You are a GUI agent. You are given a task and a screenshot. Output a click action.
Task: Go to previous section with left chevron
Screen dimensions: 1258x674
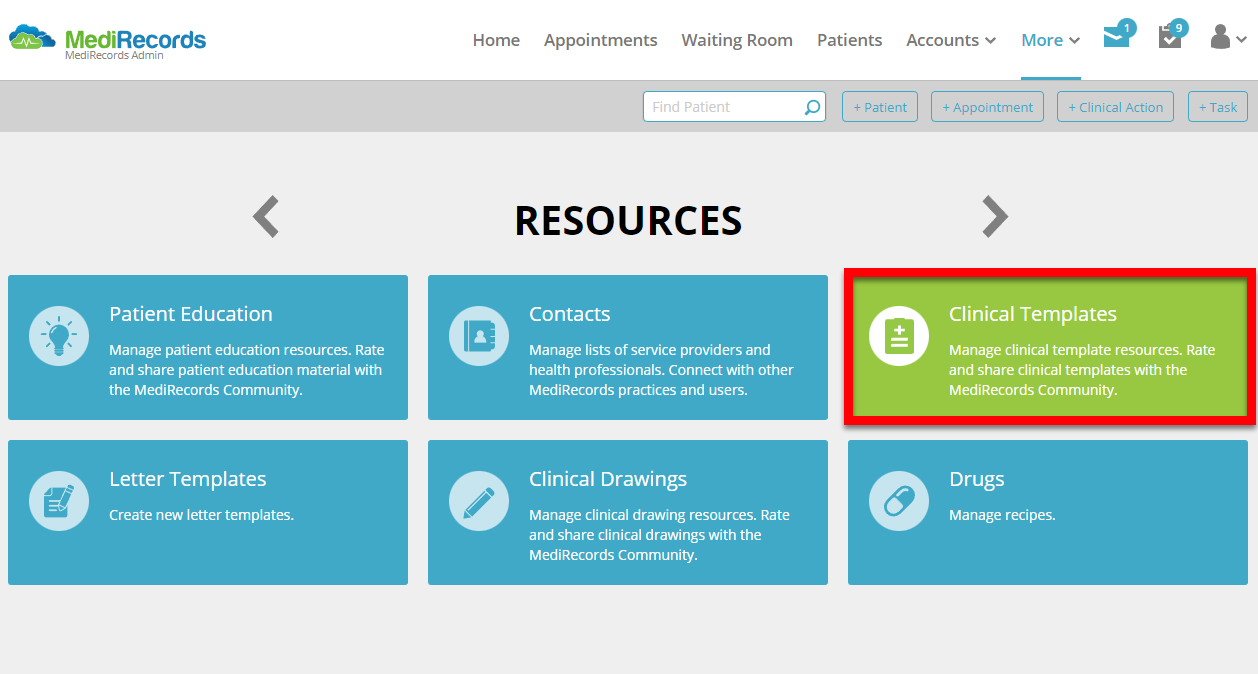click(266, 216)
